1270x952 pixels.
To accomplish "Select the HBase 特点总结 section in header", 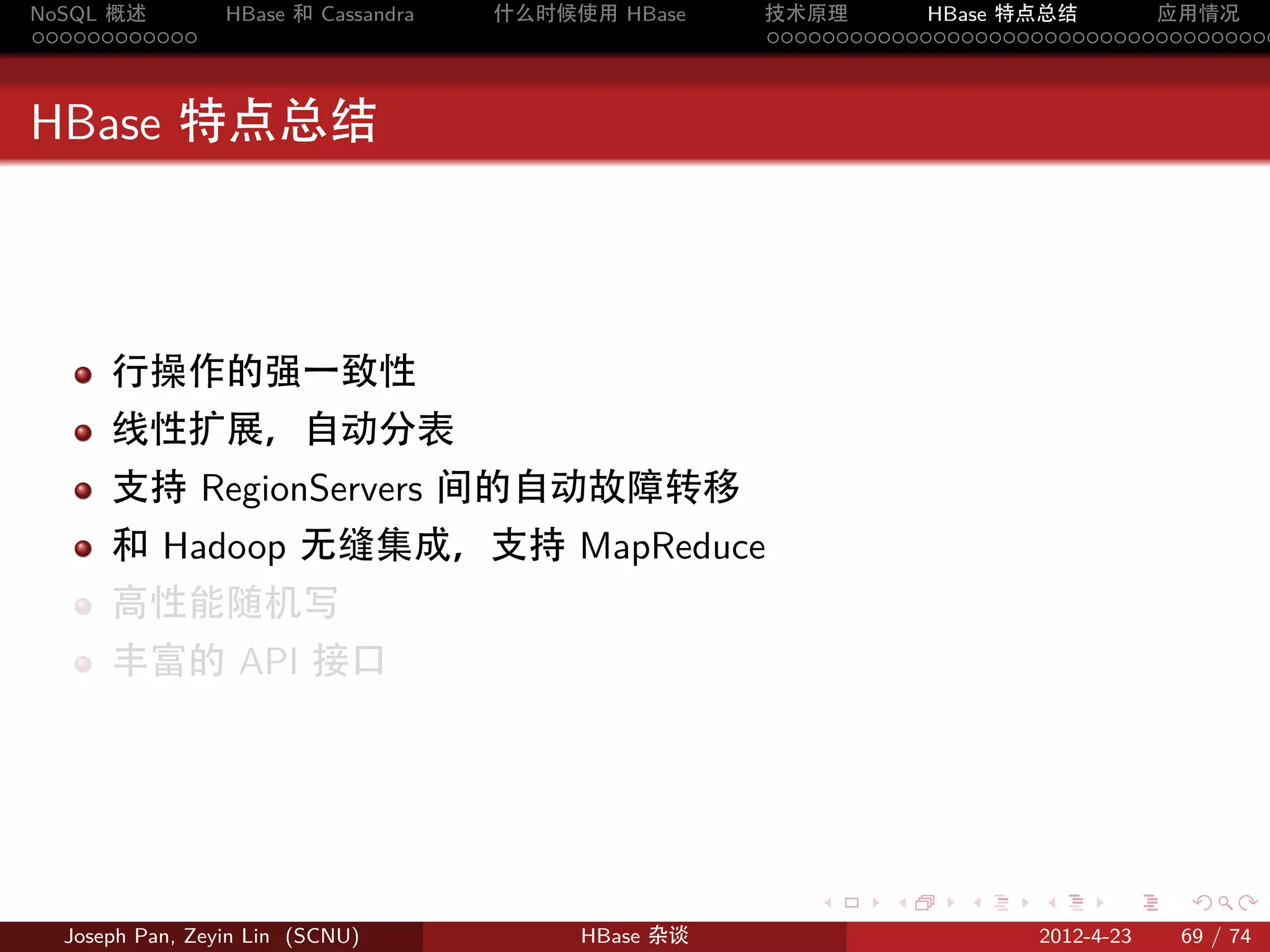I will coord(1002,14).
